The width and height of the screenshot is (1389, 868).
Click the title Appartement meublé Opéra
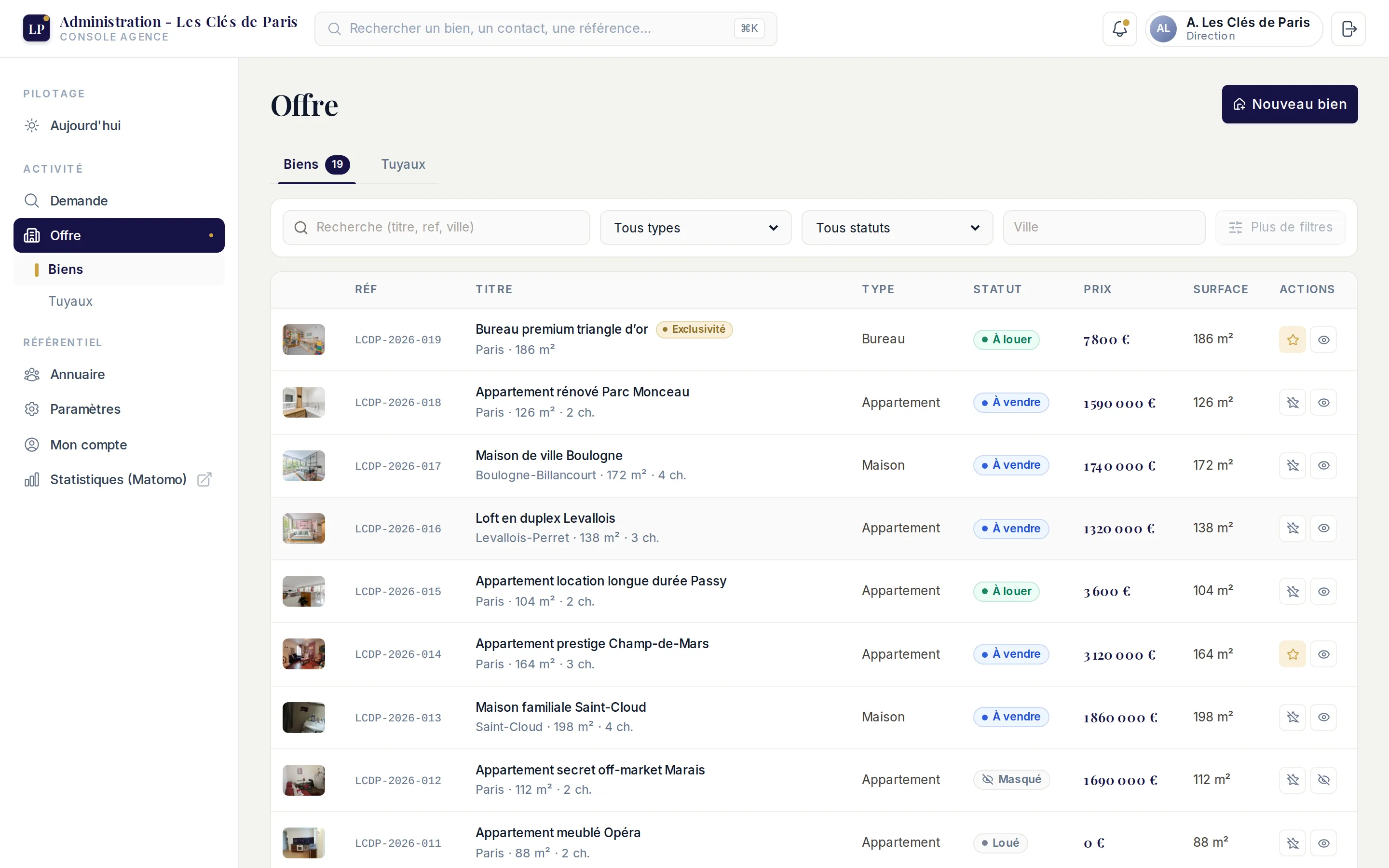coord(558,832)
